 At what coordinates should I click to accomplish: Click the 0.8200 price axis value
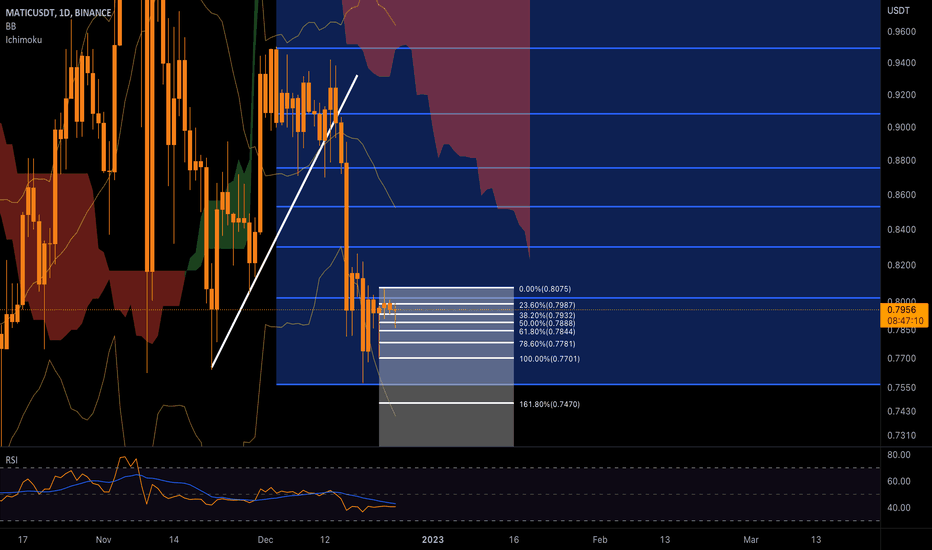(x=901, y=265)
